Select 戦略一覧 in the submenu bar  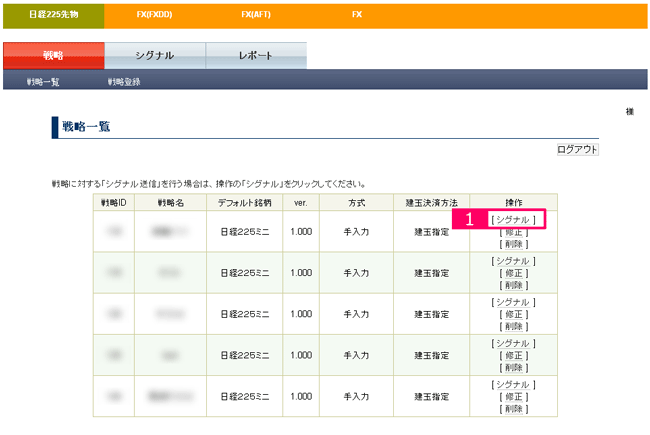pyautogui.click(x=43, y=81)
